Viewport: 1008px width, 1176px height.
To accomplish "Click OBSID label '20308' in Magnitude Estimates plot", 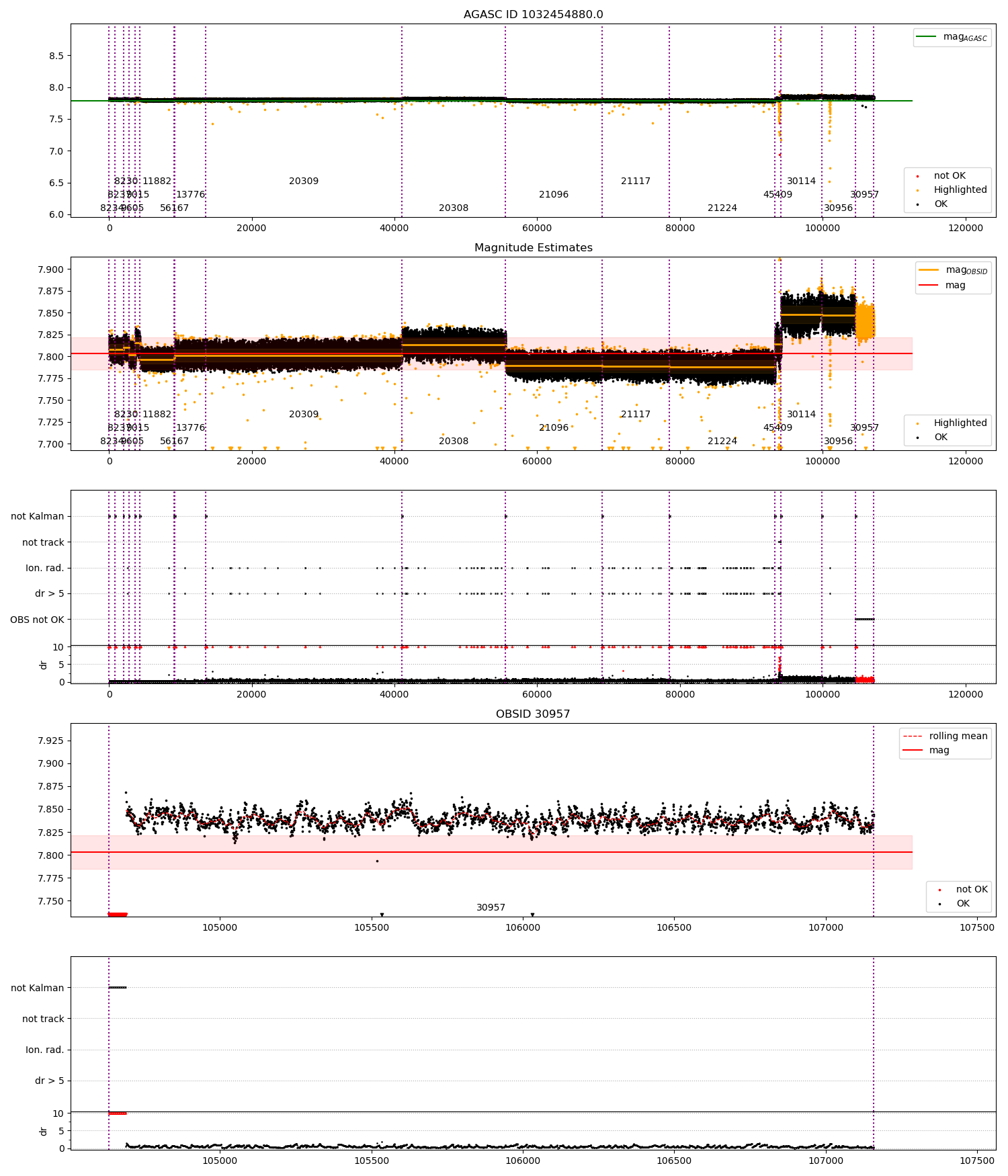I will (454, 442).
